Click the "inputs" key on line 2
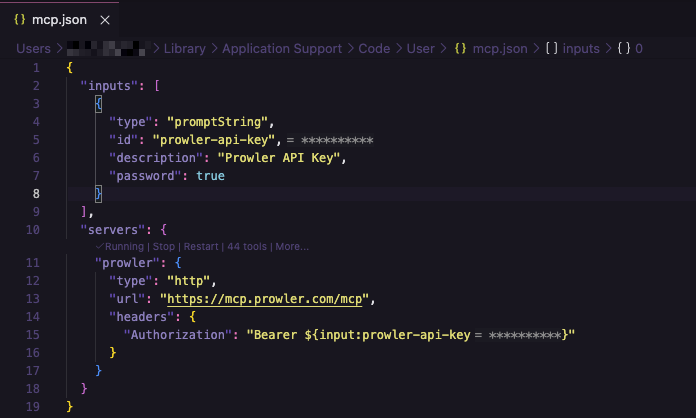 point(109,86)
